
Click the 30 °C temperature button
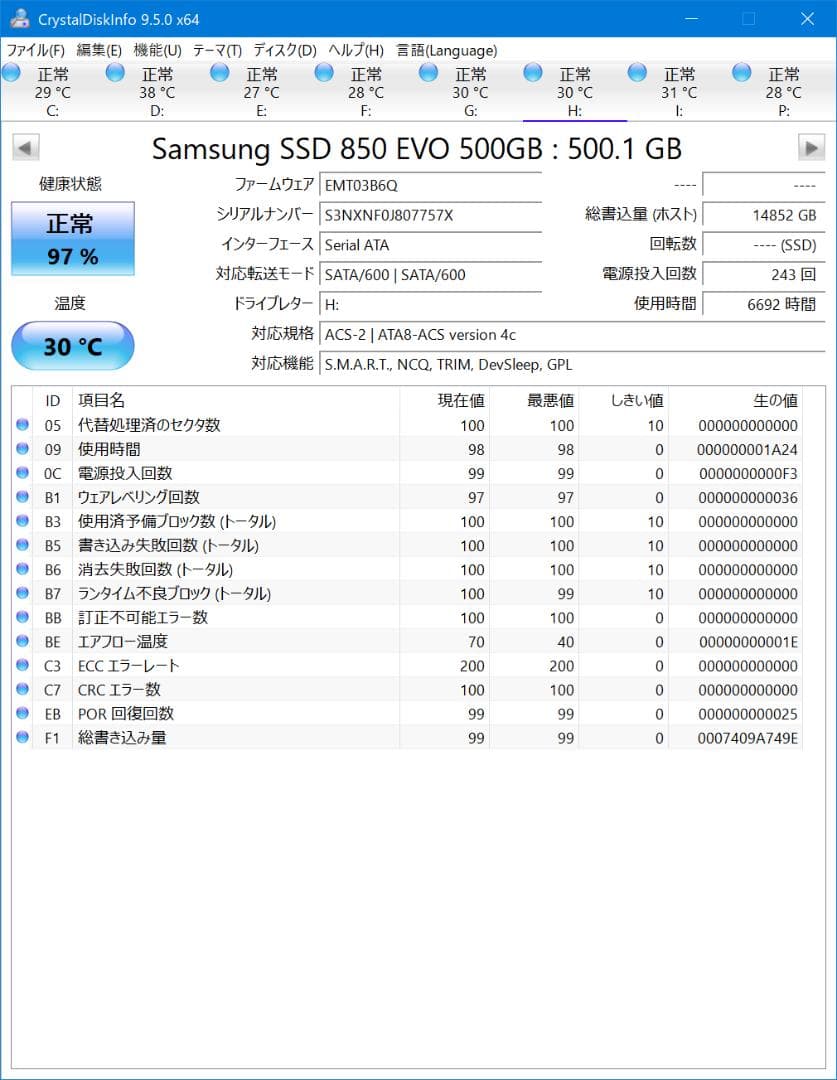(x=73, y=346)
